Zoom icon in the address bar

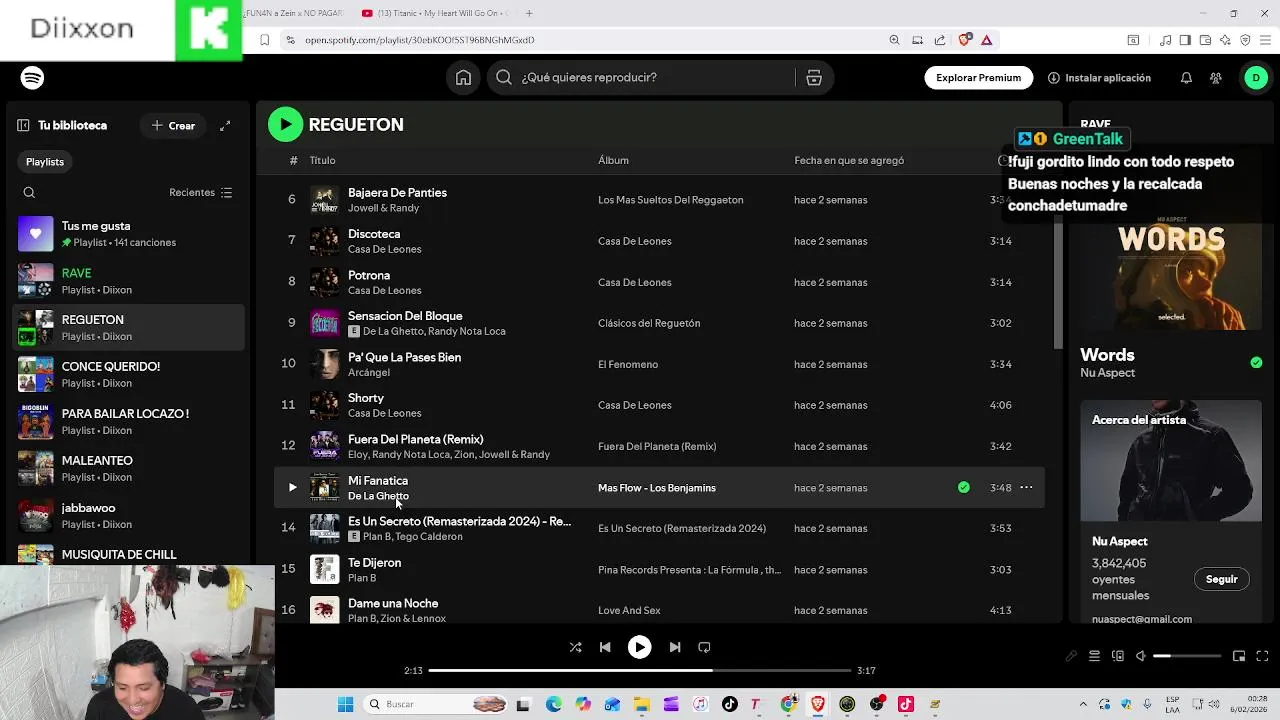pos(894,40)
